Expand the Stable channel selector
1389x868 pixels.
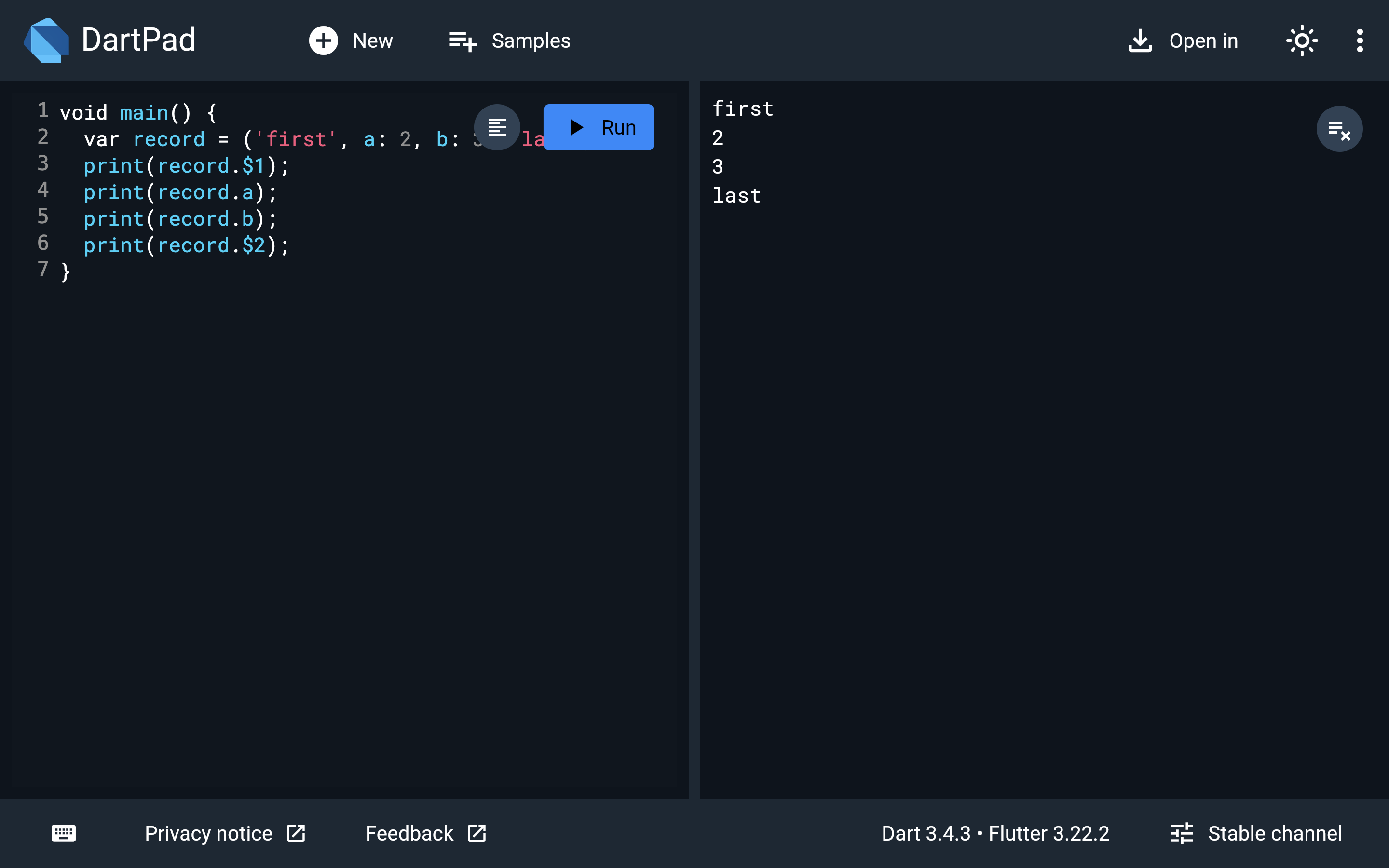(1256, 833)
